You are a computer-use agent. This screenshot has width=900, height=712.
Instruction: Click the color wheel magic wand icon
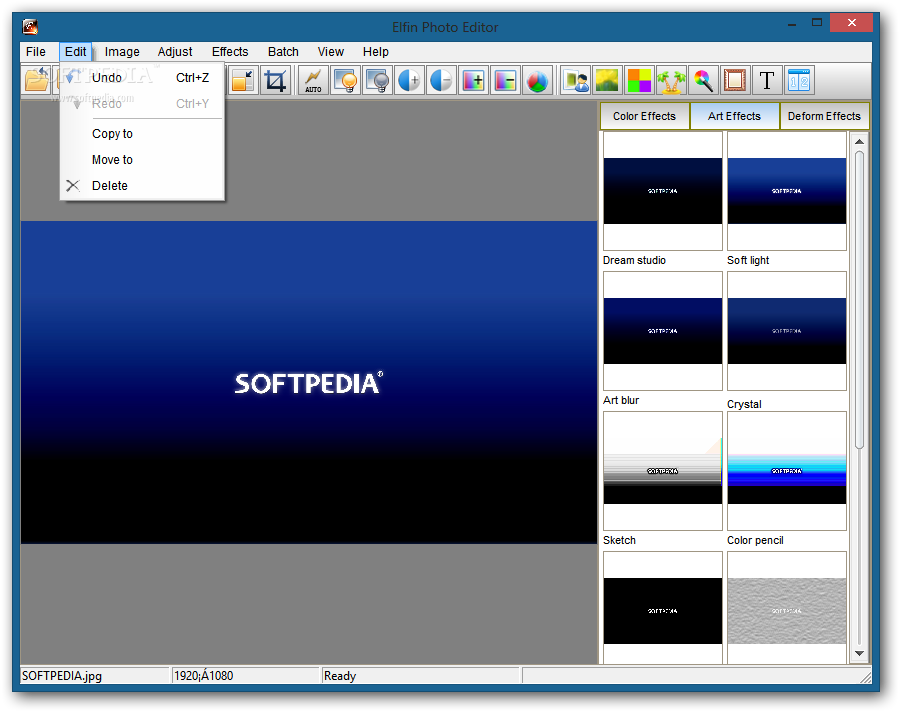[703, 80]
